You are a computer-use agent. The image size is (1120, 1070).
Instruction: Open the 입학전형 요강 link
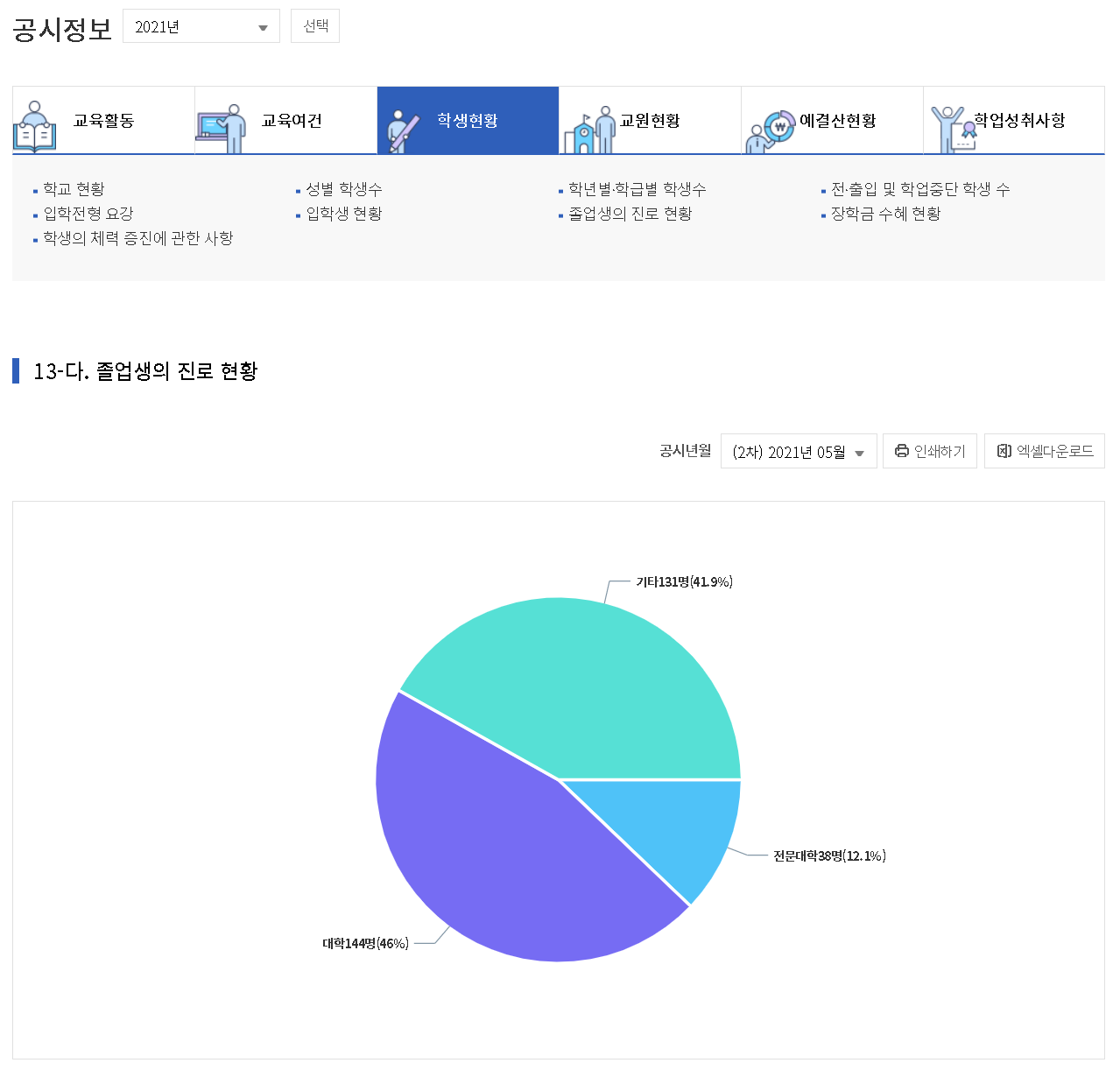88,214
